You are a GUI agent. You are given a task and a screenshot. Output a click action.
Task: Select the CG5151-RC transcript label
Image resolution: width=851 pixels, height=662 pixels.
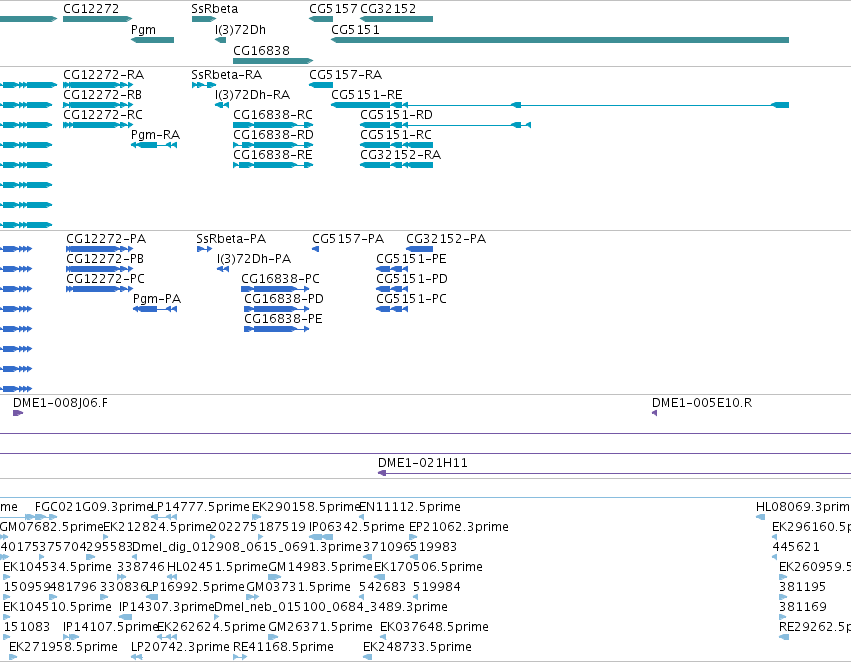(x=396, y=135)
